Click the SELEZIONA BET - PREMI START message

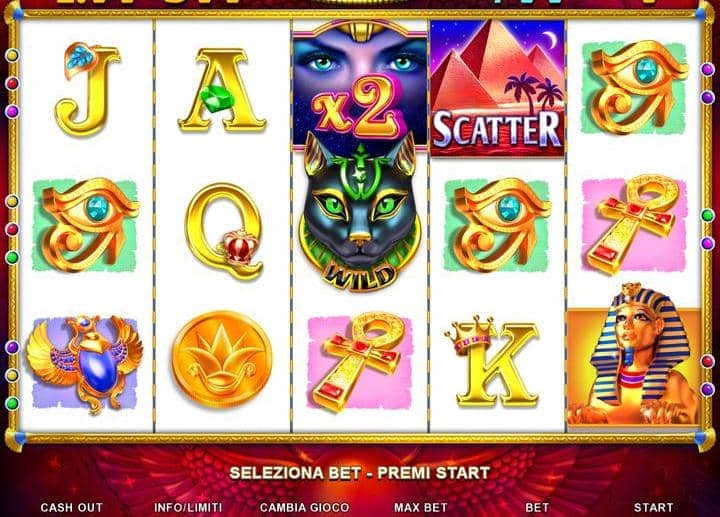coord(360,473)
